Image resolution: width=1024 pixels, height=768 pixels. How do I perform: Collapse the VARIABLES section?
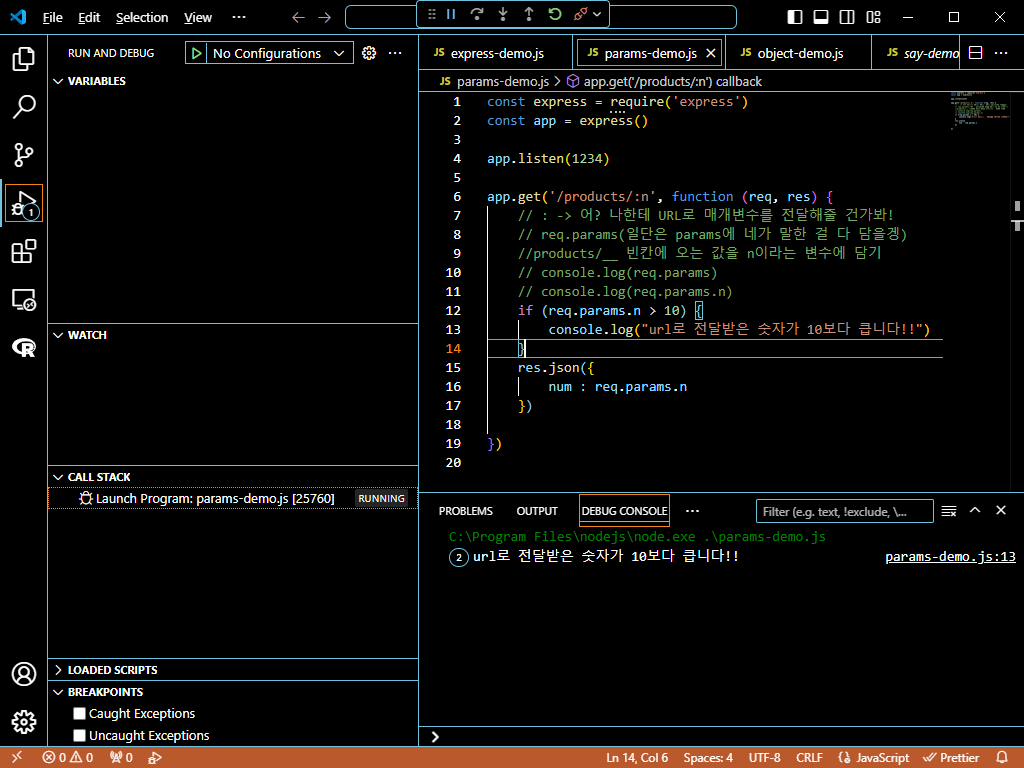click(58, 81)
